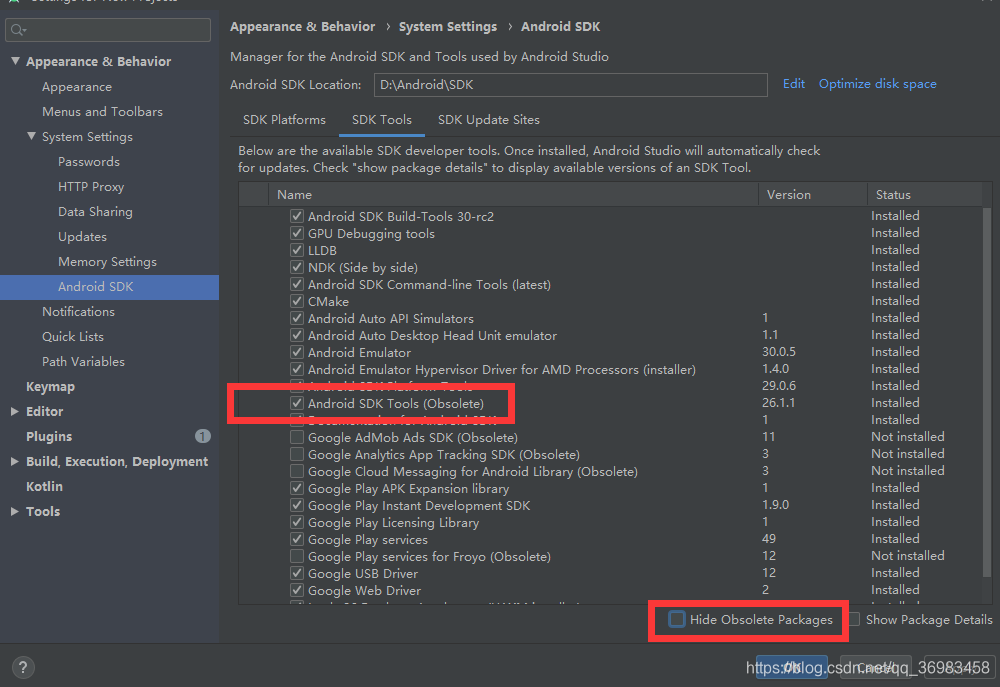Click the OK button
The width and height of the screenshot is (1000, 687).
tap(791, 668)
